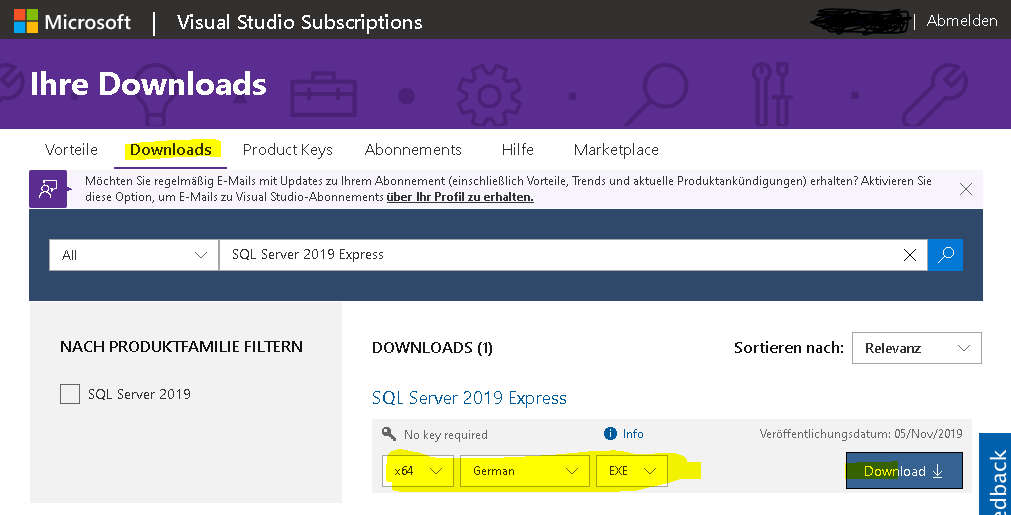Open the Marketplace tab

tap(616, 150)
